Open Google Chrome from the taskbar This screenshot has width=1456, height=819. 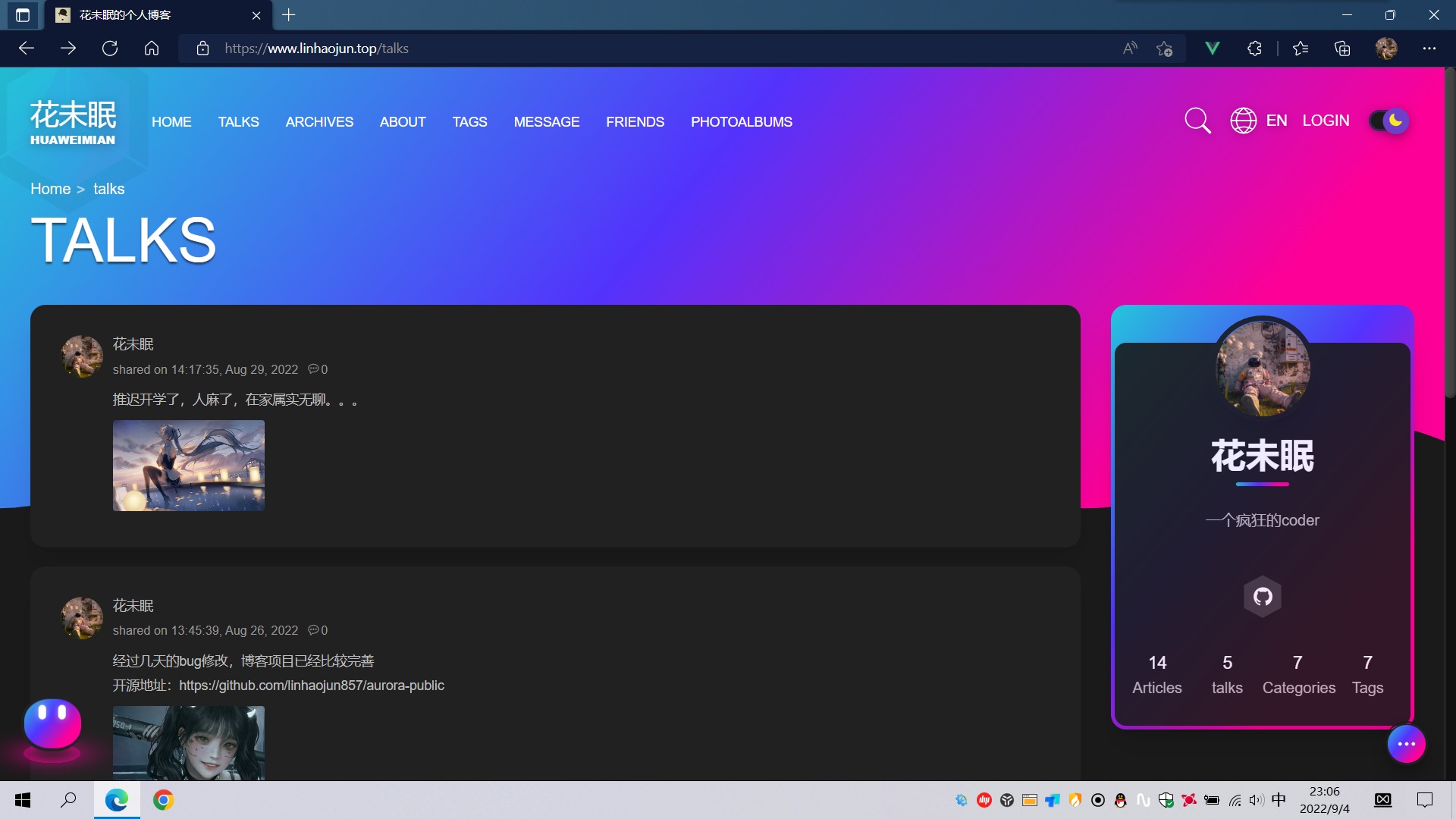click(163, 800)
